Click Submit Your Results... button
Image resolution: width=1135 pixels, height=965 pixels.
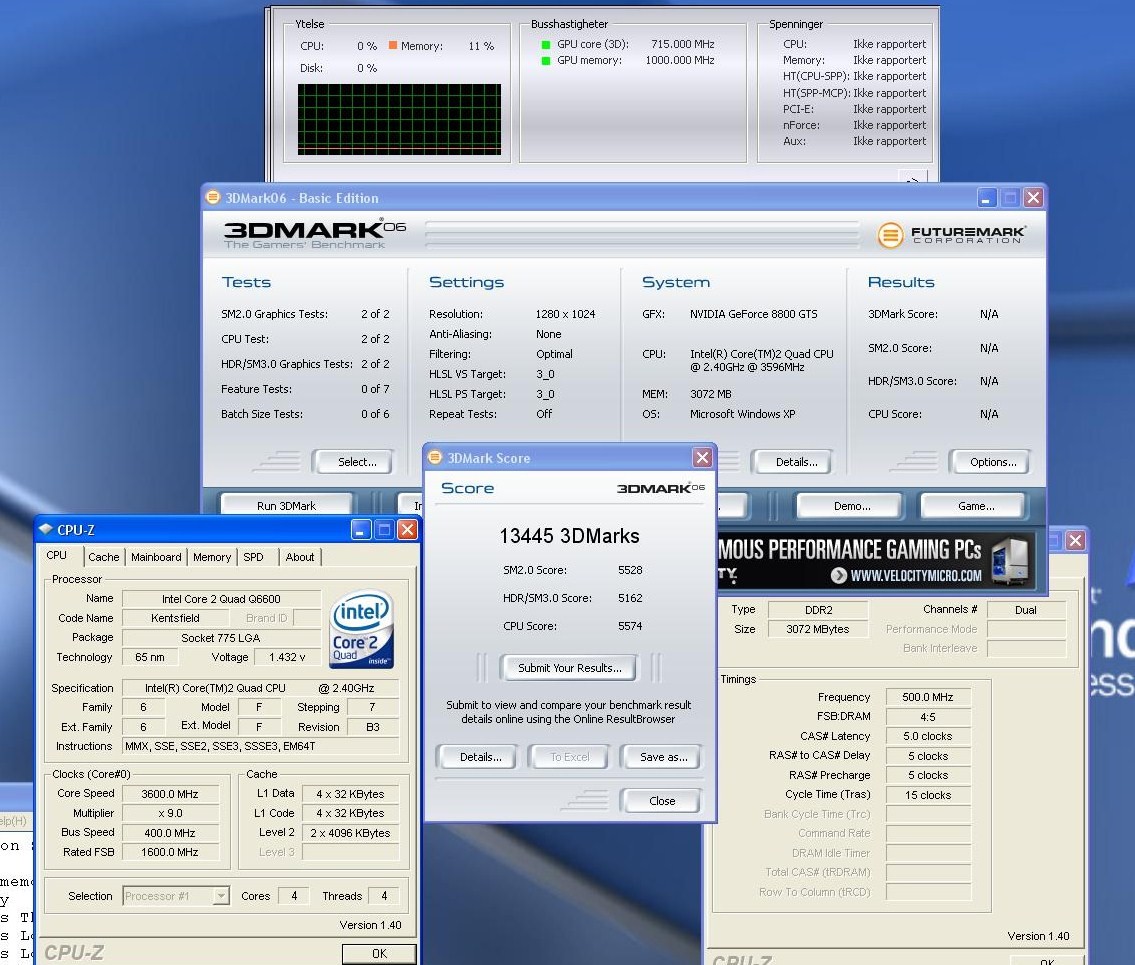570,667
